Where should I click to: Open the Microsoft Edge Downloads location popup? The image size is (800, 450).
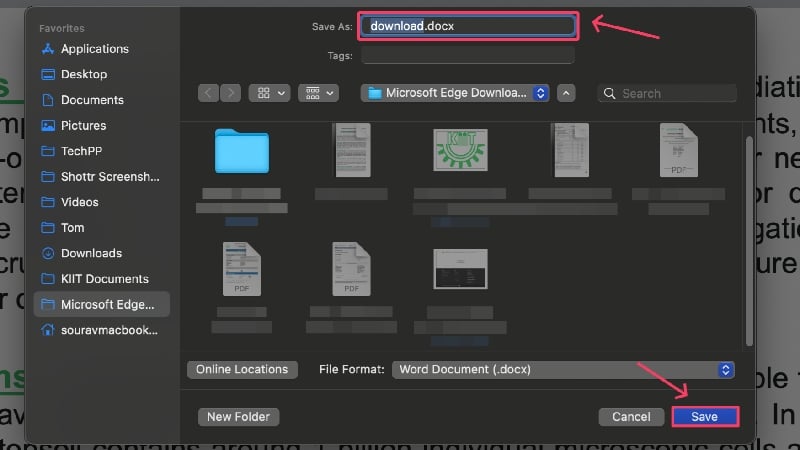tap(455, 93)
